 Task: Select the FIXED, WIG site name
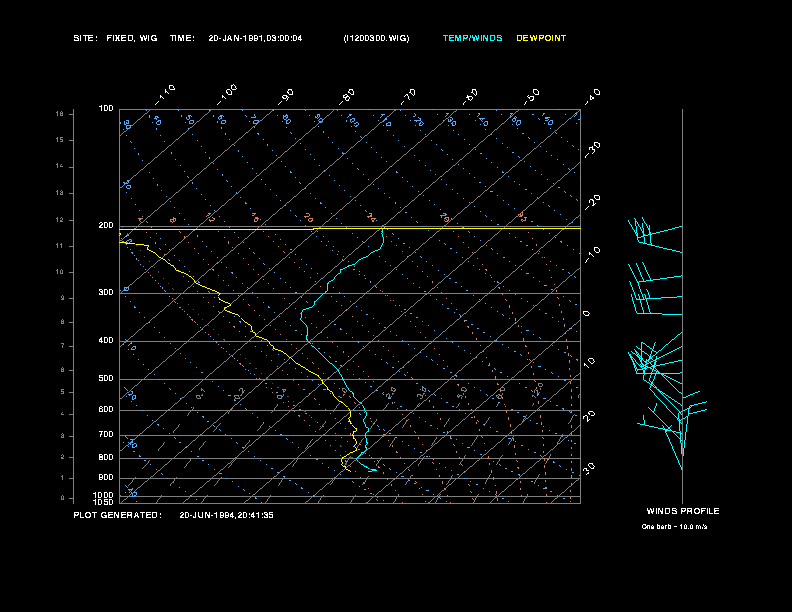[x=132, y=38]
